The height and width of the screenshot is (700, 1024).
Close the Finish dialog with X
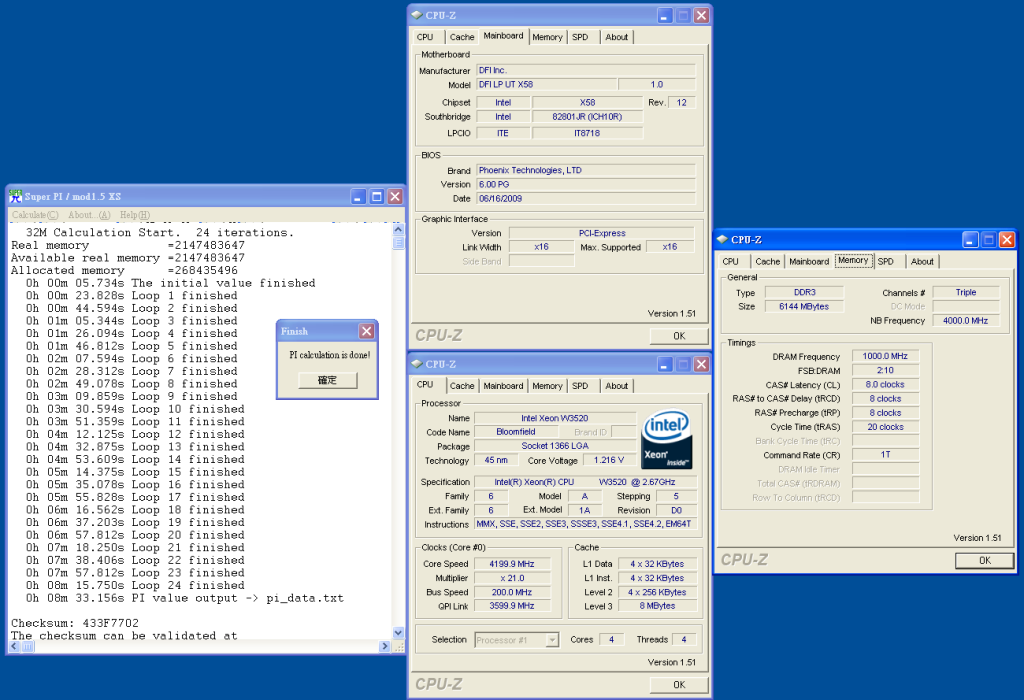[367, 331]
